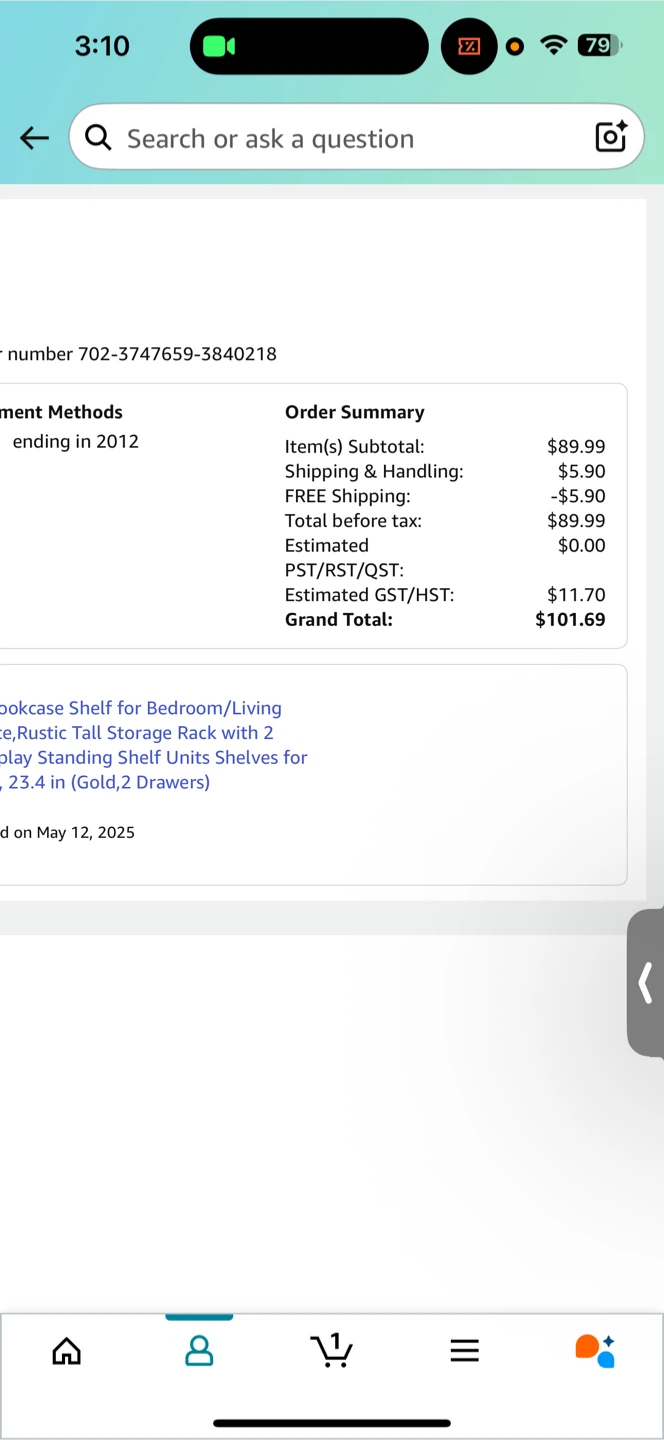Viewport: 664px width, 1440px height.
Task: Open the camera lens search icon
Action: [610, 136]
